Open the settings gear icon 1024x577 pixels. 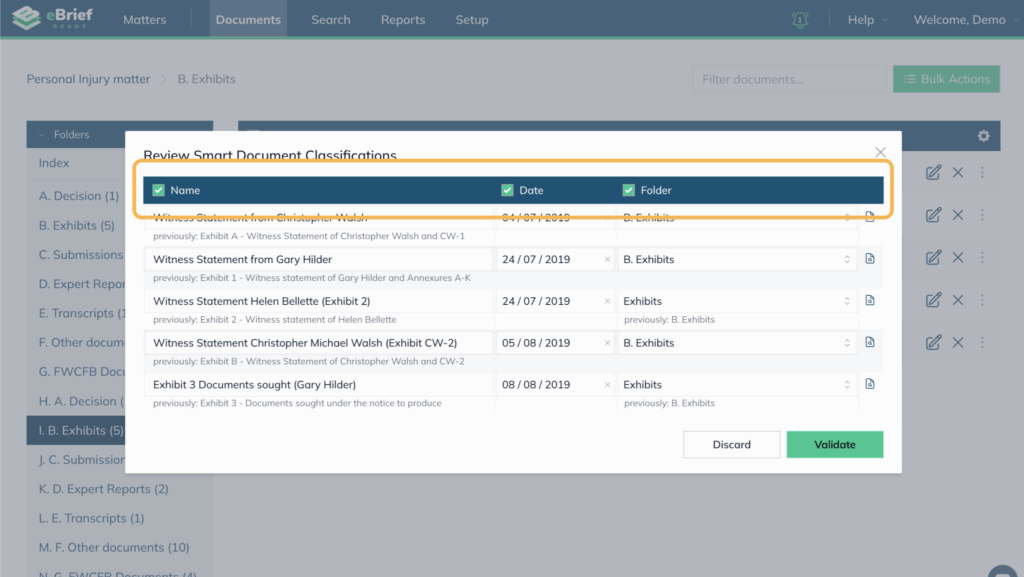(x=983, y=136)
